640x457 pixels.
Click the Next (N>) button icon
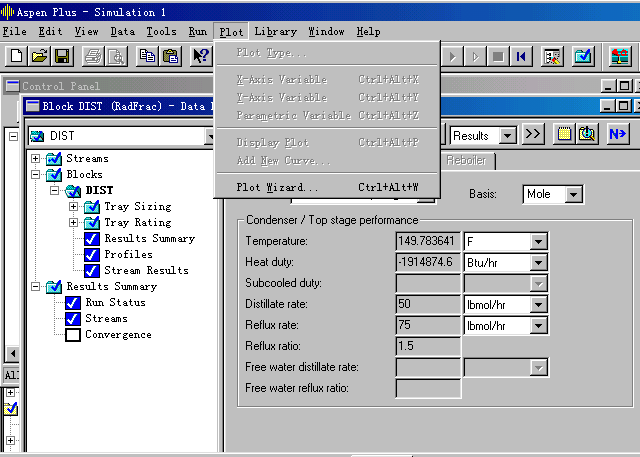click(x=617, y=134)
